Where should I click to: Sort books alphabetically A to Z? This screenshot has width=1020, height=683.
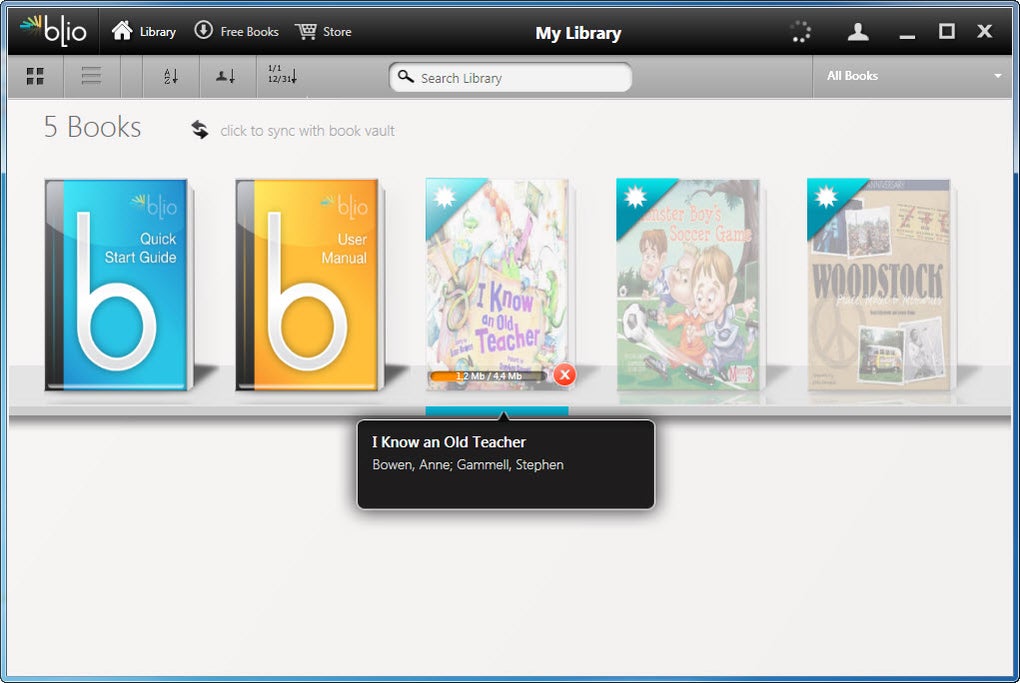click(171, 76)
